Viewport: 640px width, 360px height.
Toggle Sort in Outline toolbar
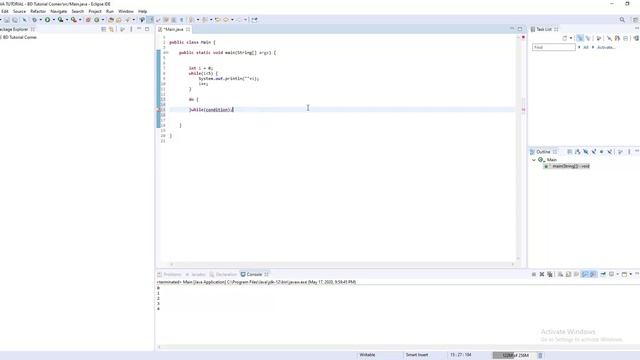coord(578,152)
